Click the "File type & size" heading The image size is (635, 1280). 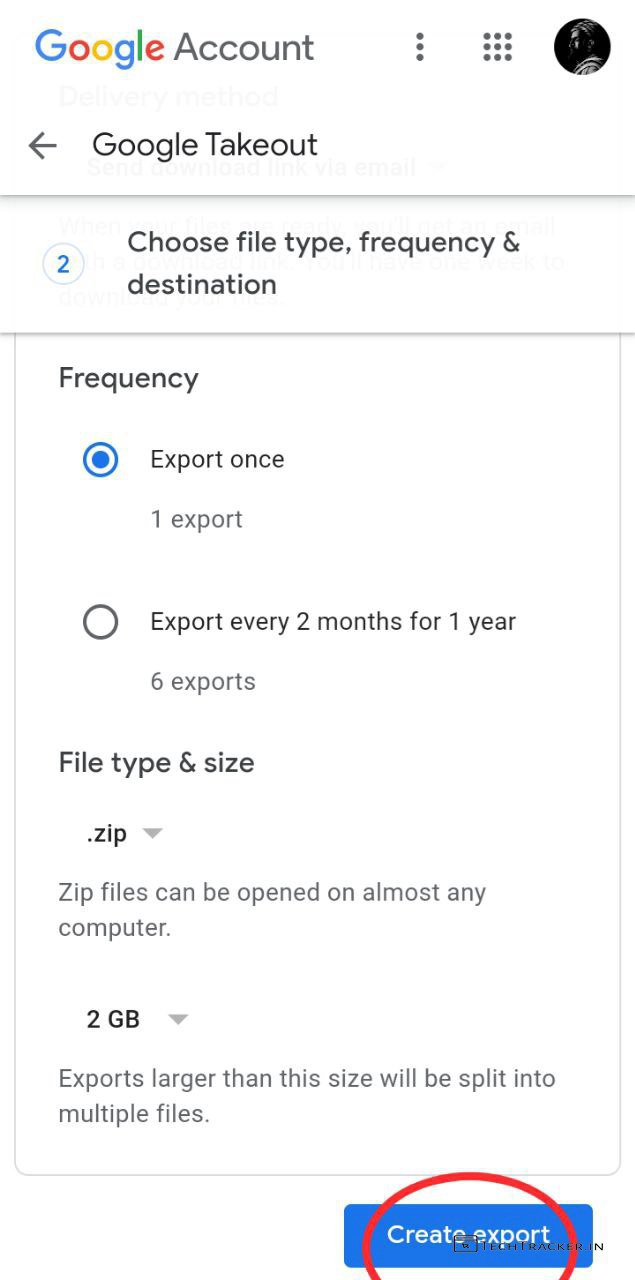156,763
